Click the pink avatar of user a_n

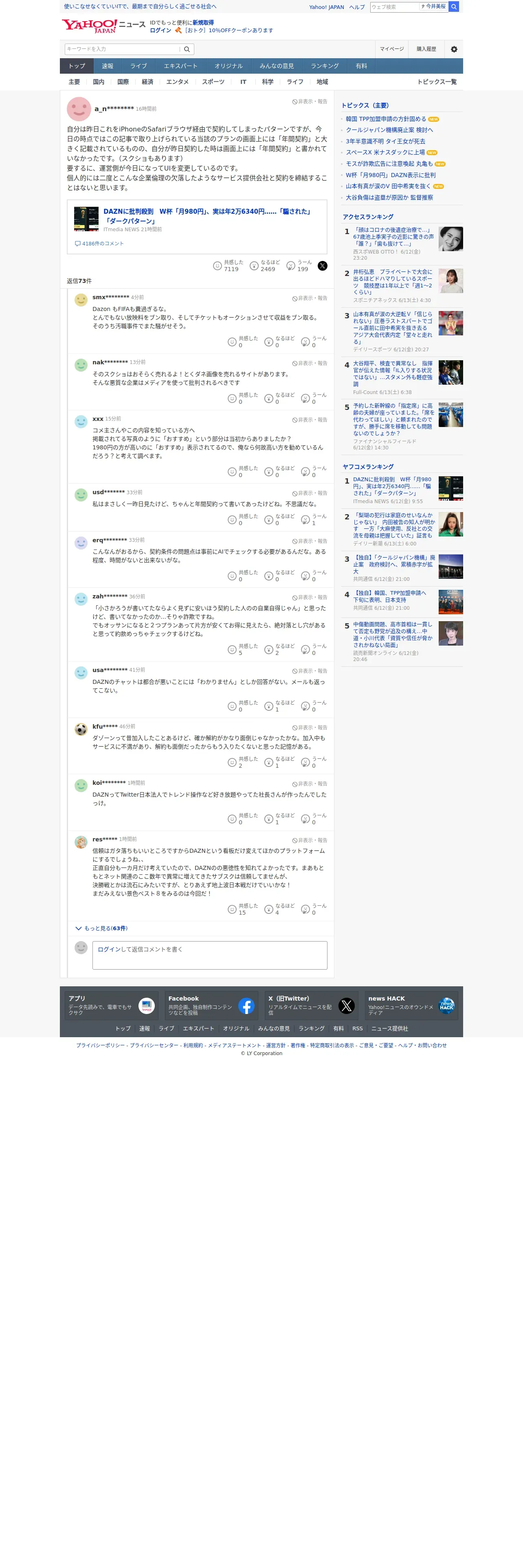[x=79, y=109]
